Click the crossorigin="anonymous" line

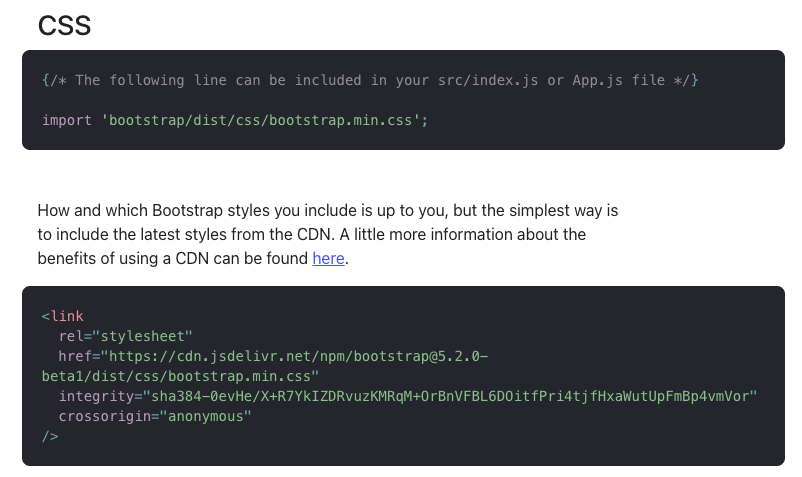tap(155, 416)
